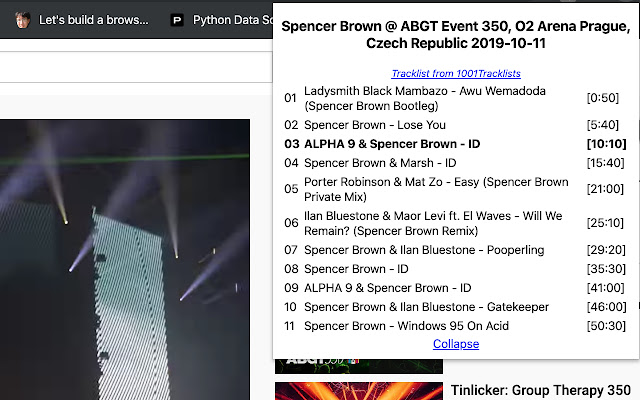Viewport: 640px width, 400px height.
Task: Click the black P favicon on Python tab
Action: click(x=177, y=19)
